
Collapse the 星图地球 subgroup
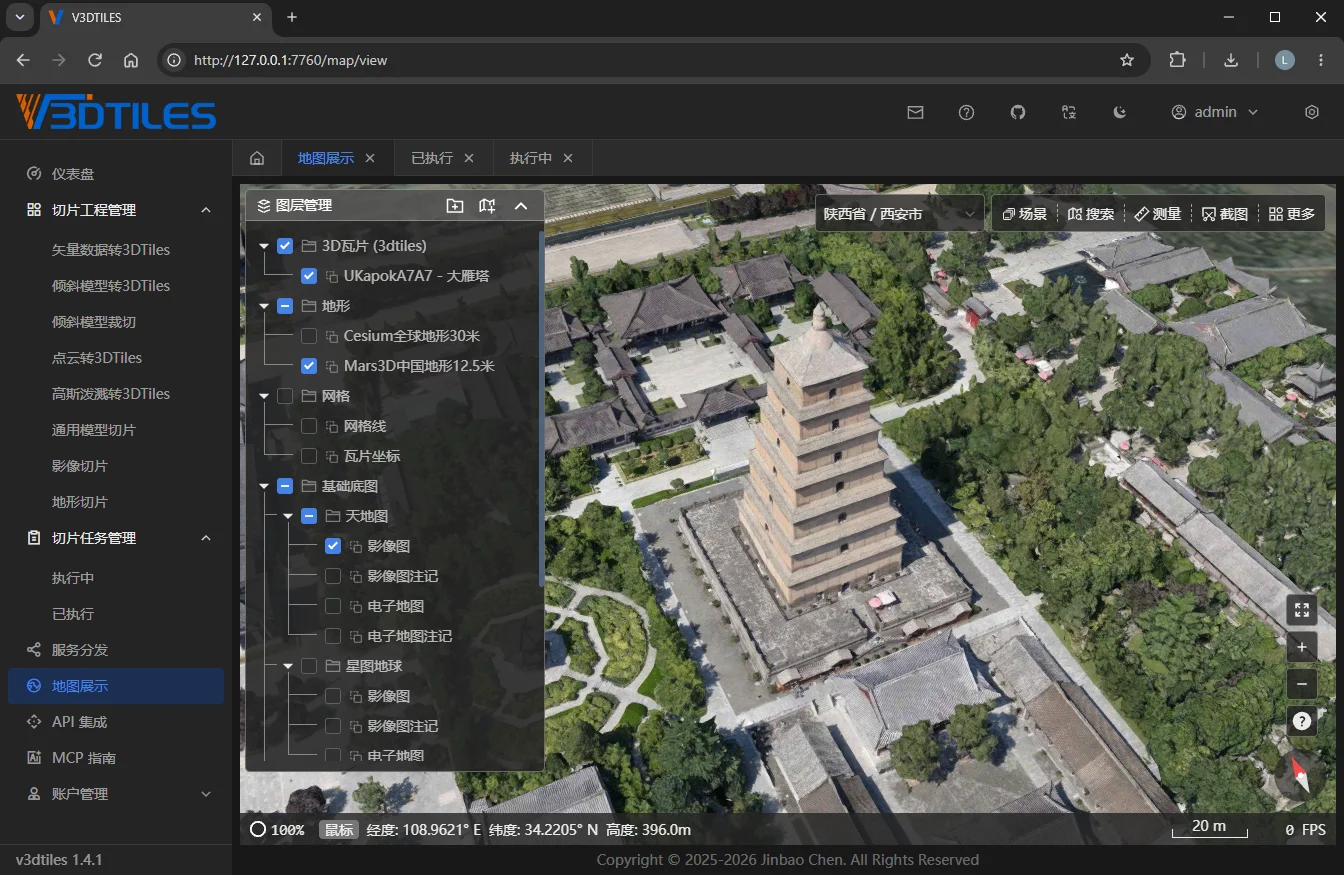288,666
